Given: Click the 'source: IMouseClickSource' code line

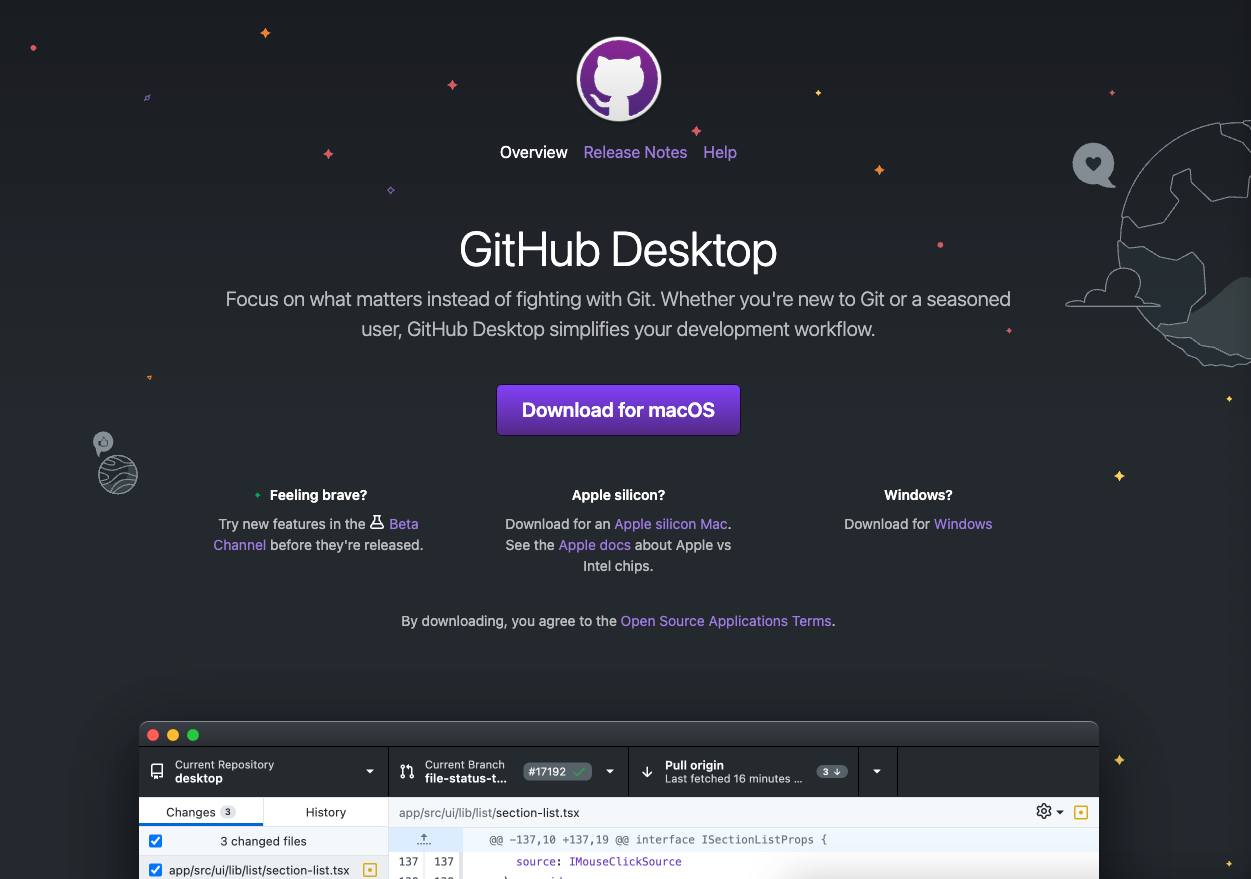Looking at the screenshot, I should (598, 861).
